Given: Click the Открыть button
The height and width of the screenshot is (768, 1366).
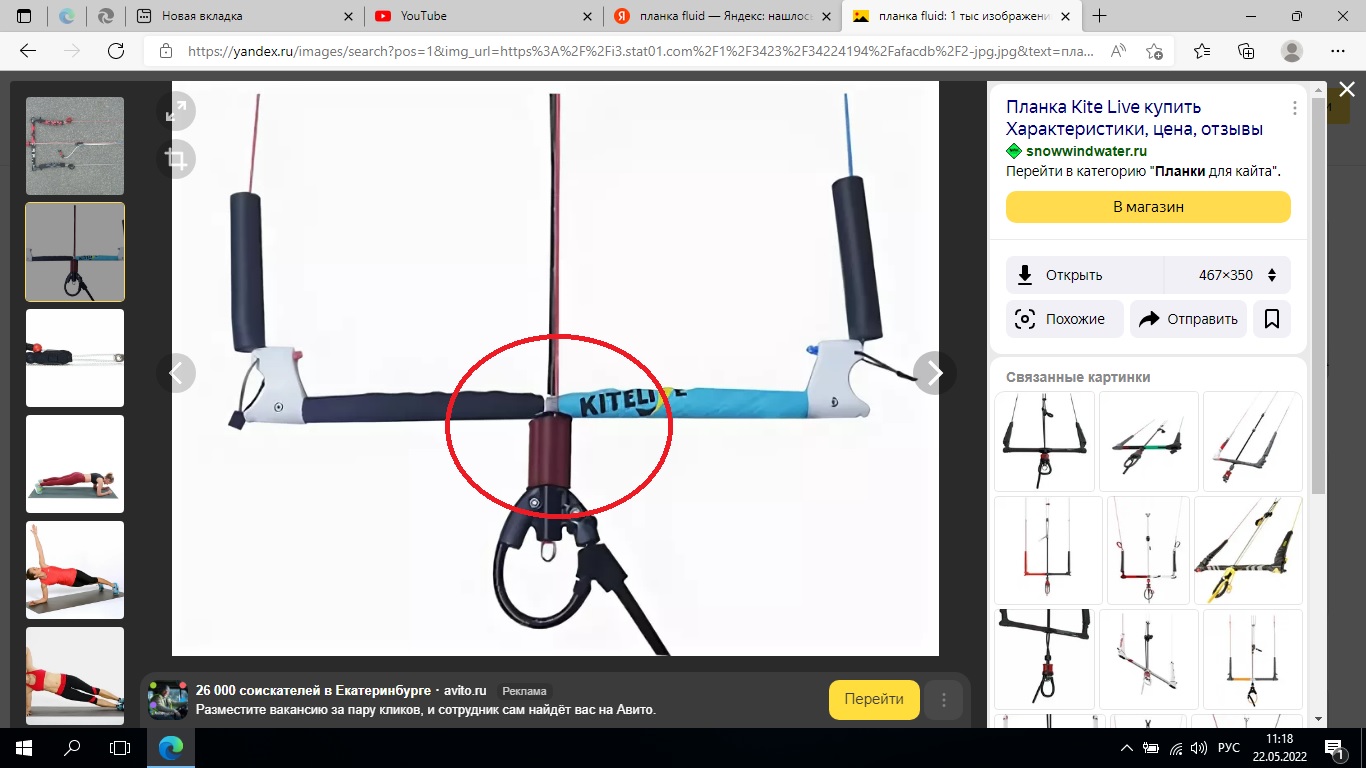Looking at the screenshot, I should click(x=1085, y=275).
